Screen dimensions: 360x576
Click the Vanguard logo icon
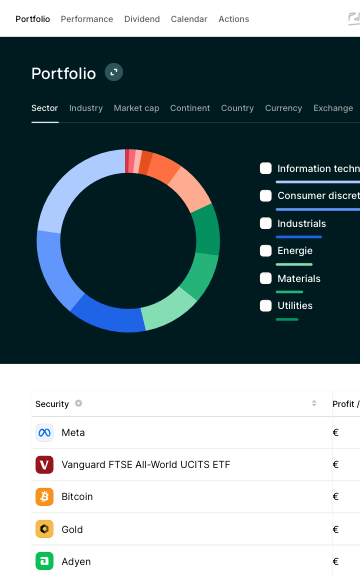[x=44, y=465]
